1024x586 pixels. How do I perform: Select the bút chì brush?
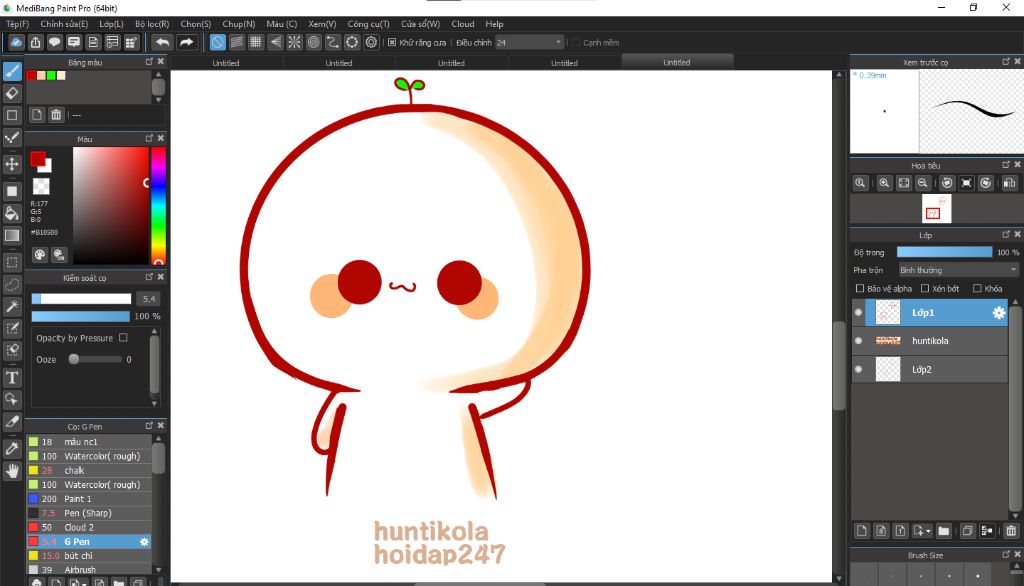(x=89, y=555)
